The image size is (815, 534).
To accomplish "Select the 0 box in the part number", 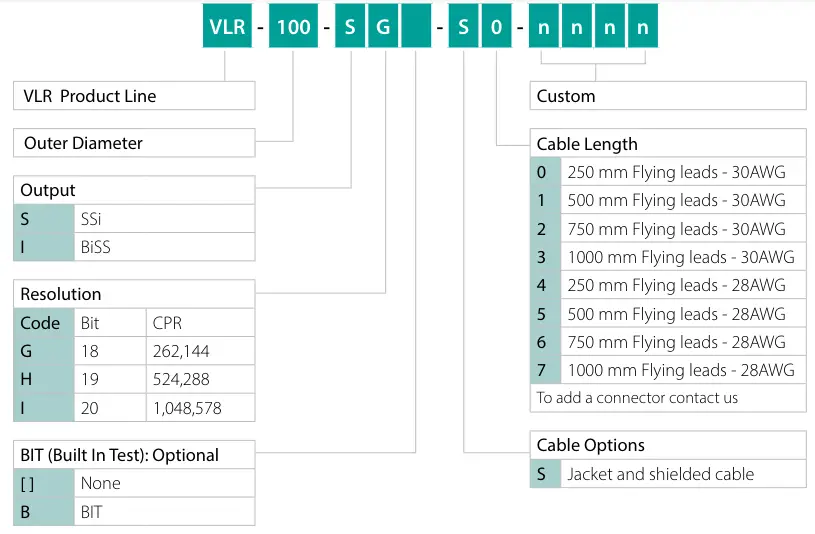I will (496, 27).
